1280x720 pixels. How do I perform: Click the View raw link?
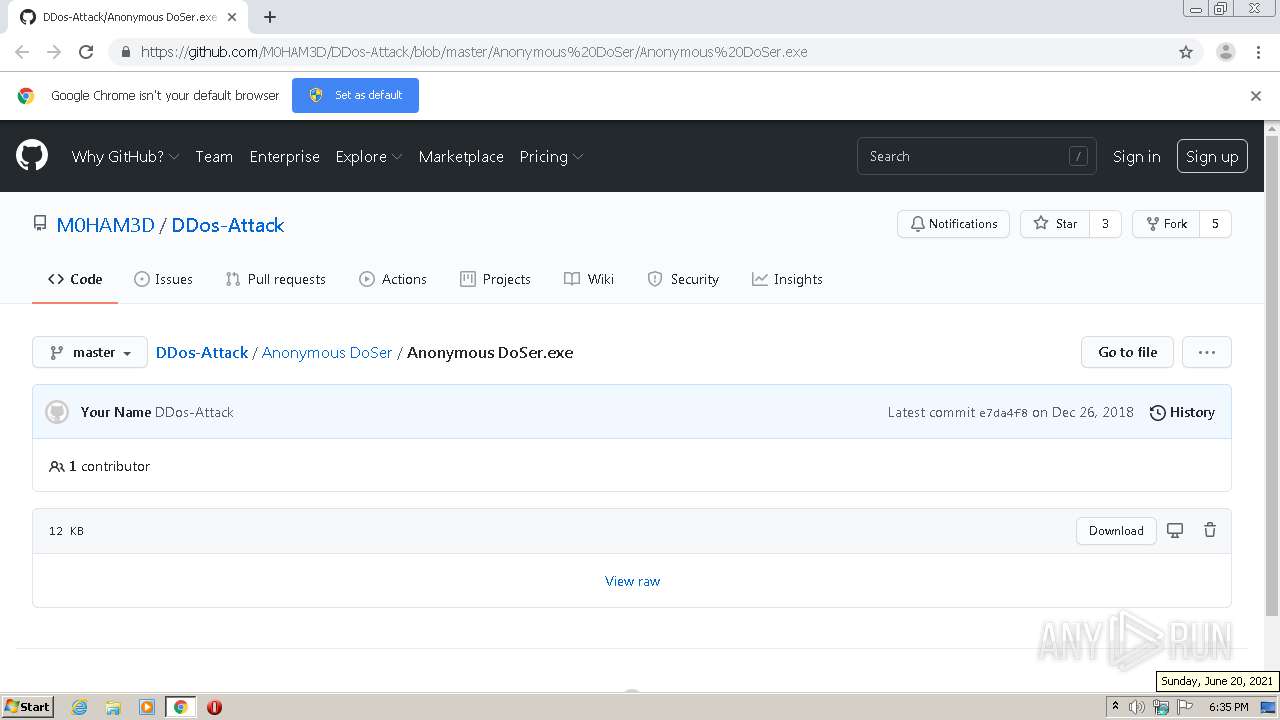tap(632, 581)
